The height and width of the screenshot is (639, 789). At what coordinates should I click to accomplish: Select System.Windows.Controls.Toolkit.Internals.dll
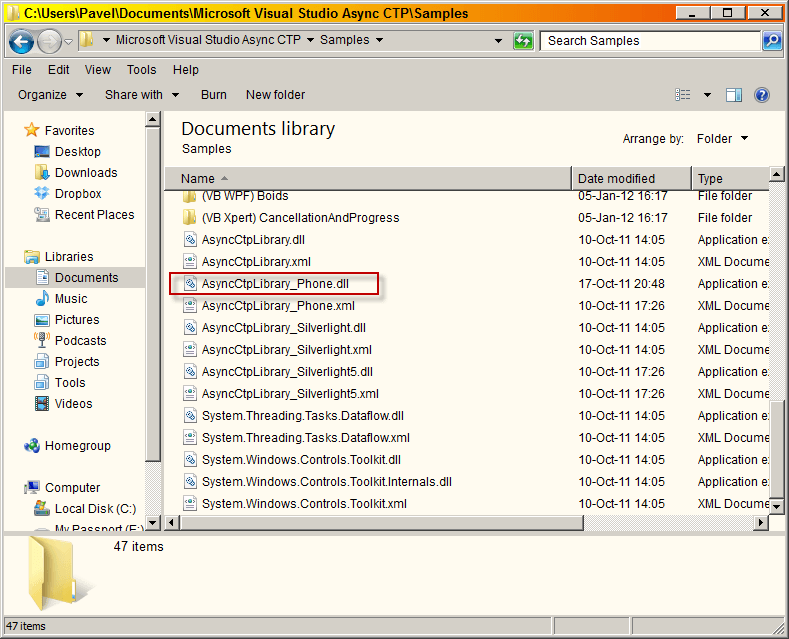pos(327,482)
